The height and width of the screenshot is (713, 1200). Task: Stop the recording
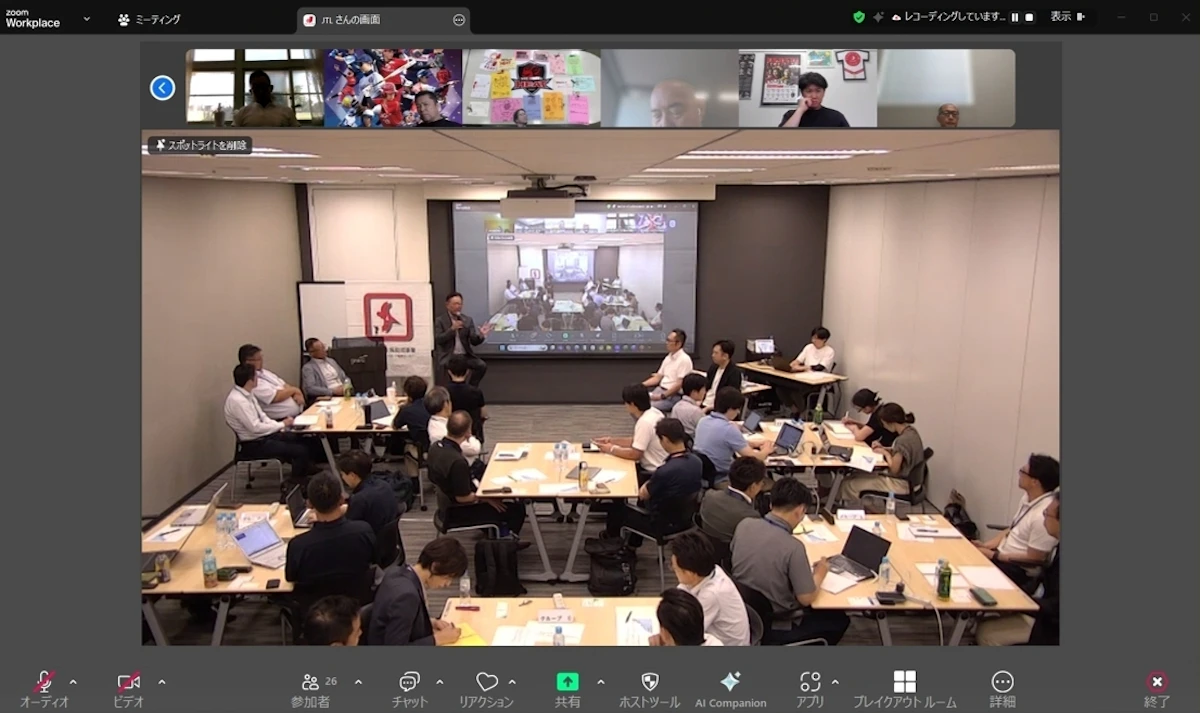tap(1029, 17)
